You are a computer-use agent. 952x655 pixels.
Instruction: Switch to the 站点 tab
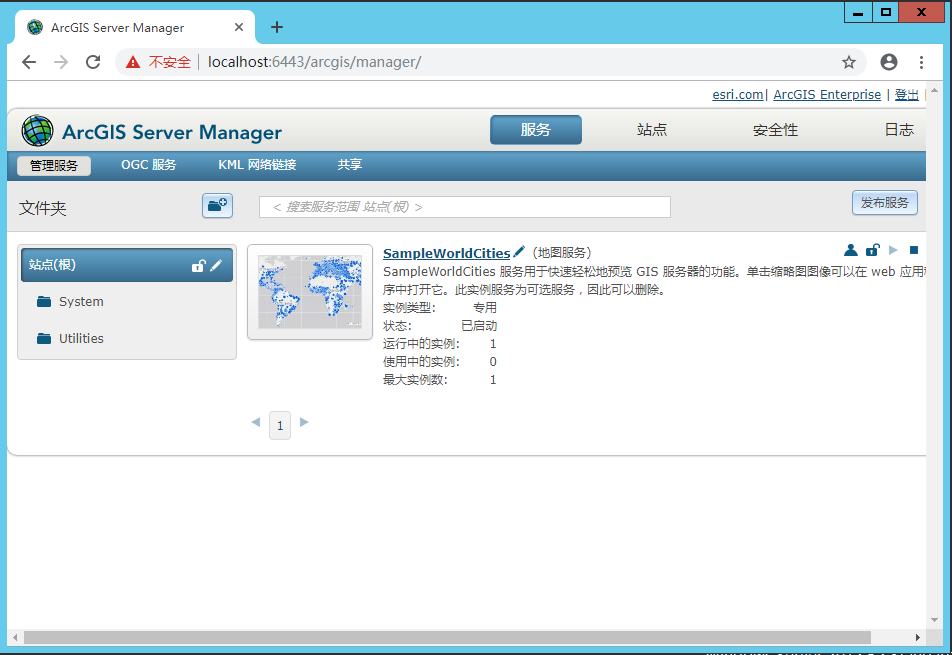[x=651, y=130]
